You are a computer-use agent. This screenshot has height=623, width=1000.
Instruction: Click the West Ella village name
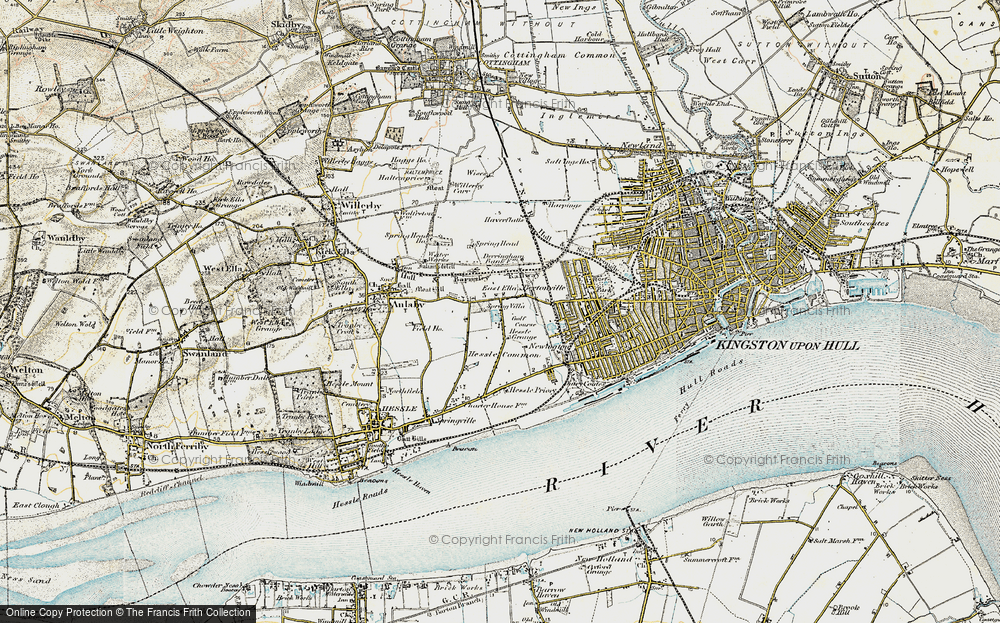pos(222,269)
